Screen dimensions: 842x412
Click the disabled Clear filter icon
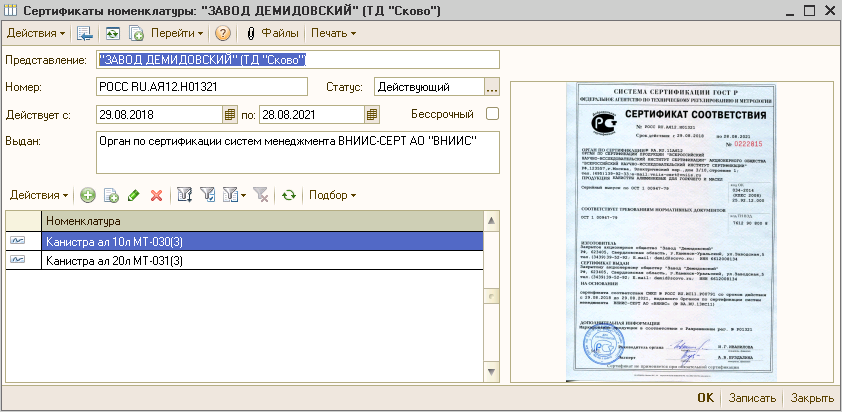[260, 195]
